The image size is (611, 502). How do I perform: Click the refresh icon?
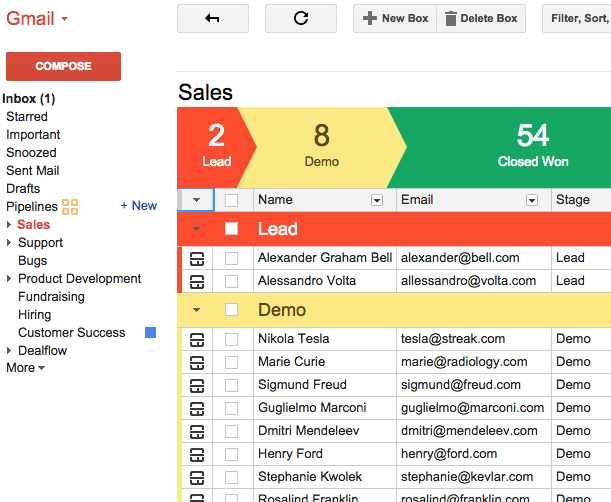pos(300,18)
